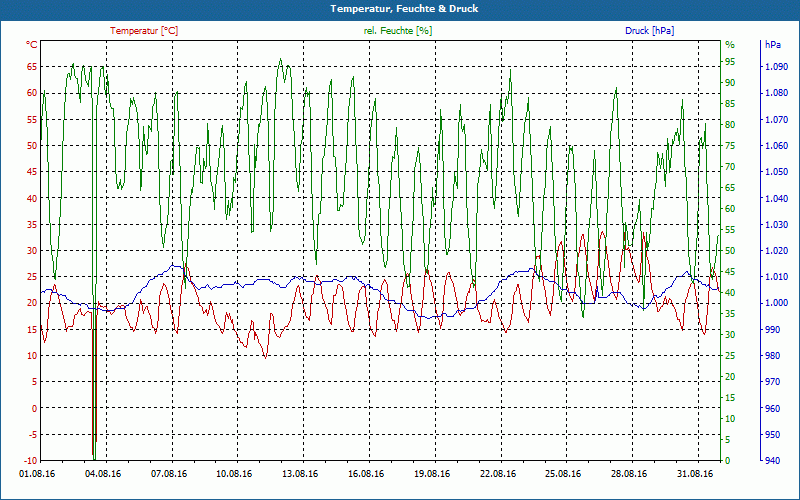Click the date label "31.08.16"
The height and width of the screenshot is (500, 800).
point(695,474)
